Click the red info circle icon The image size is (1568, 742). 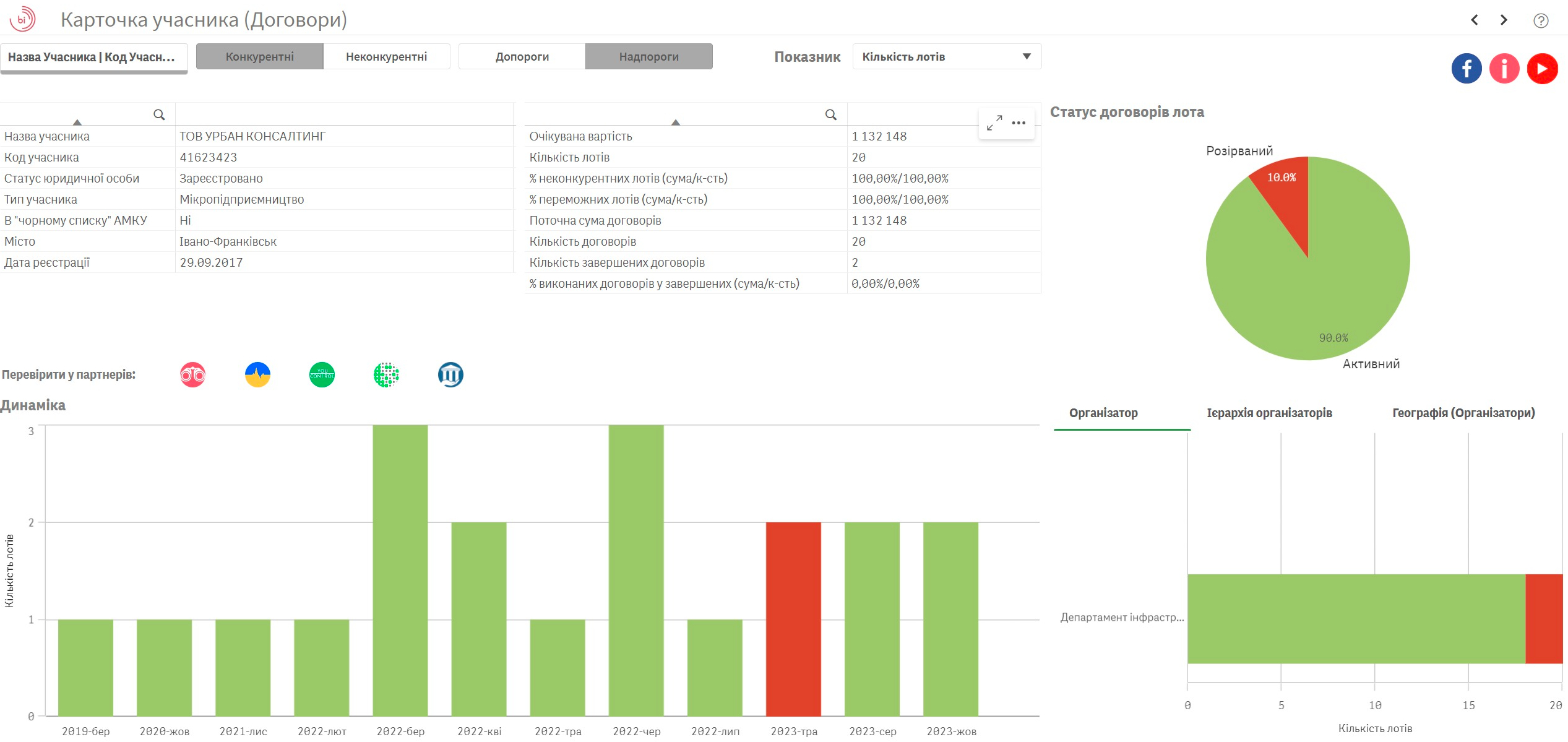(x=1504, y=68)
